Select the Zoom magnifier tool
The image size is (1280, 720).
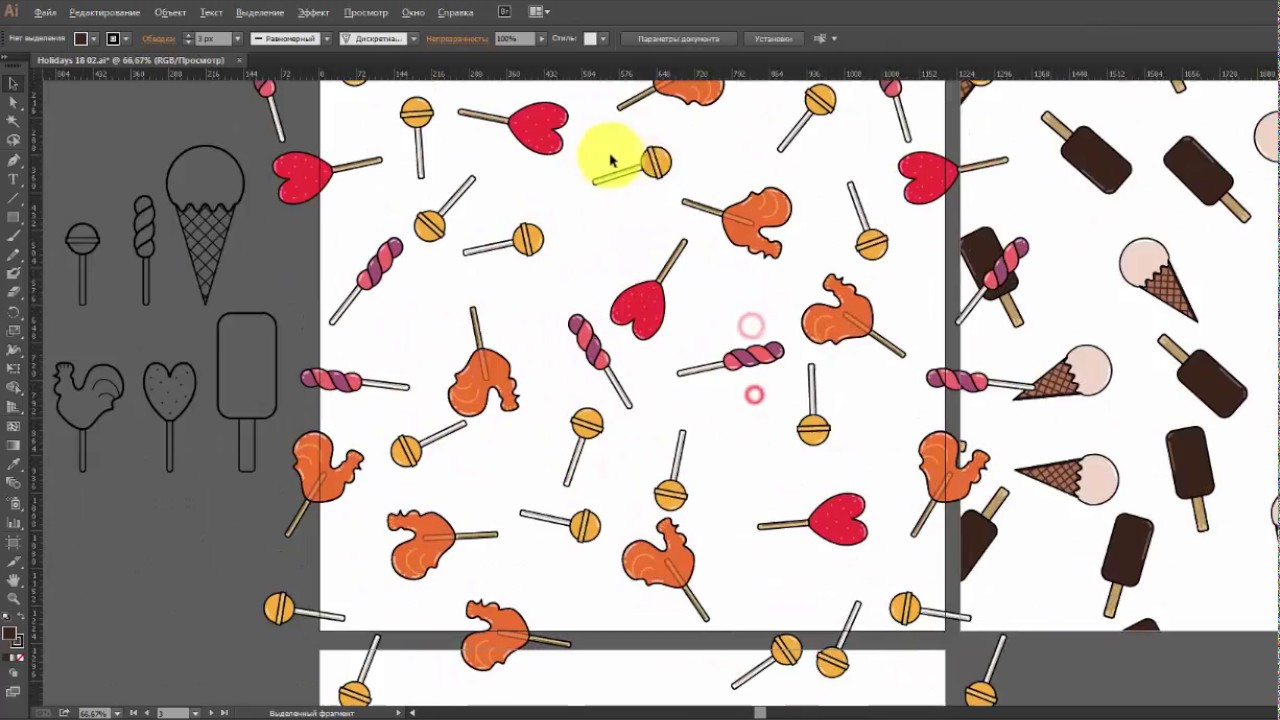[13, 598]
